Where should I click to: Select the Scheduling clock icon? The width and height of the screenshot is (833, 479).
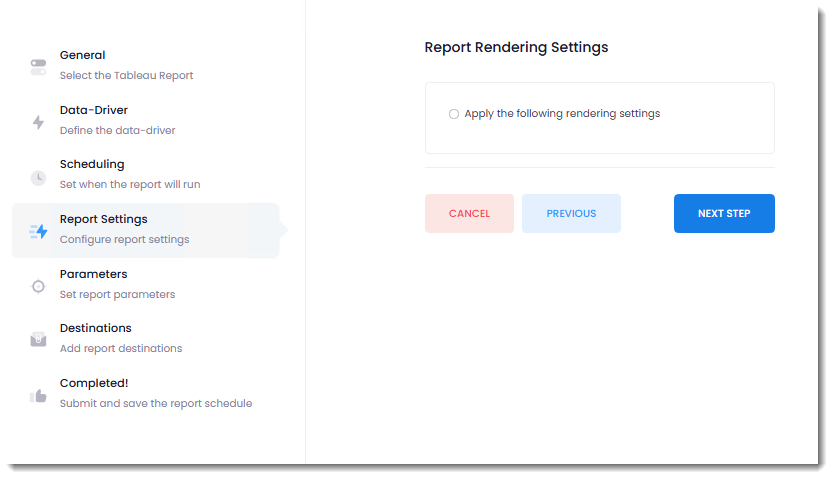tap(38, 177)
